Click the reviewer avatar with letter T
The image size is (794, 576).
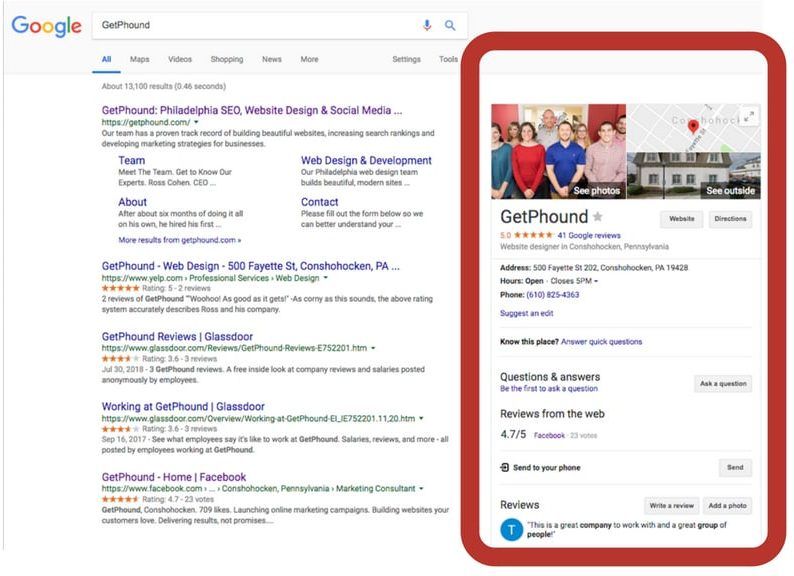pos(511,530)
